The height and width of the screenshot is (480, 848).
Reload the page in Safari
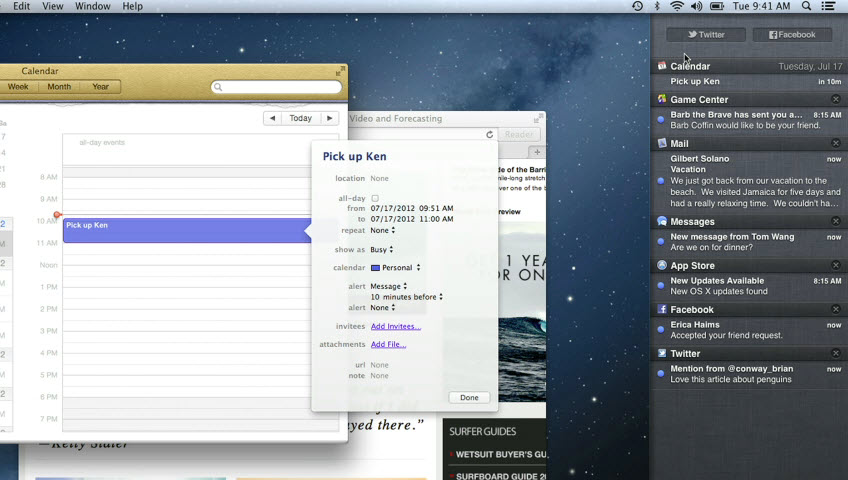(490, 134)
